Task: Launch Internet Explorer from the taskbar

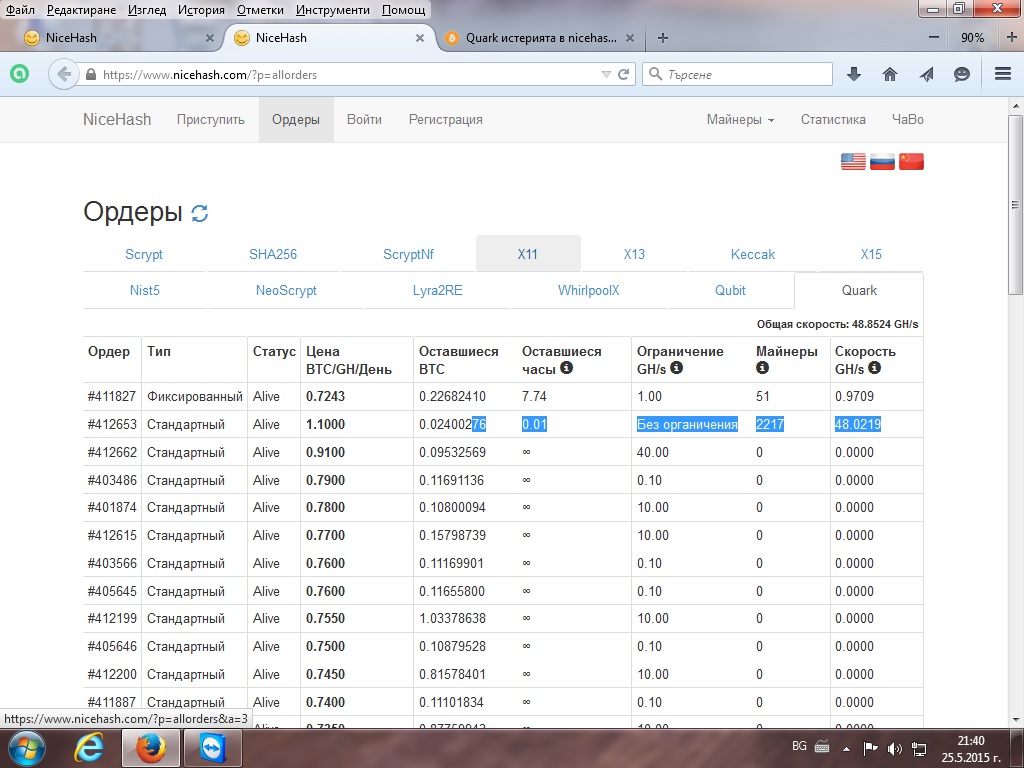Action: tap(88, 748)
